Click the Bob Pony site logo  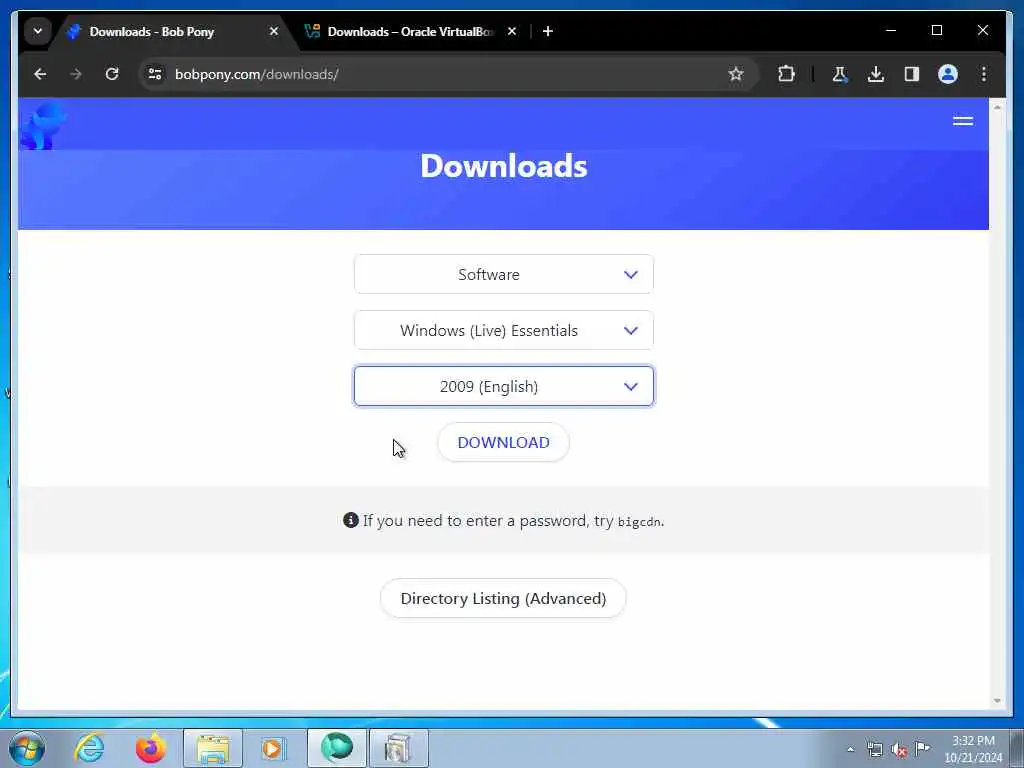43,125
